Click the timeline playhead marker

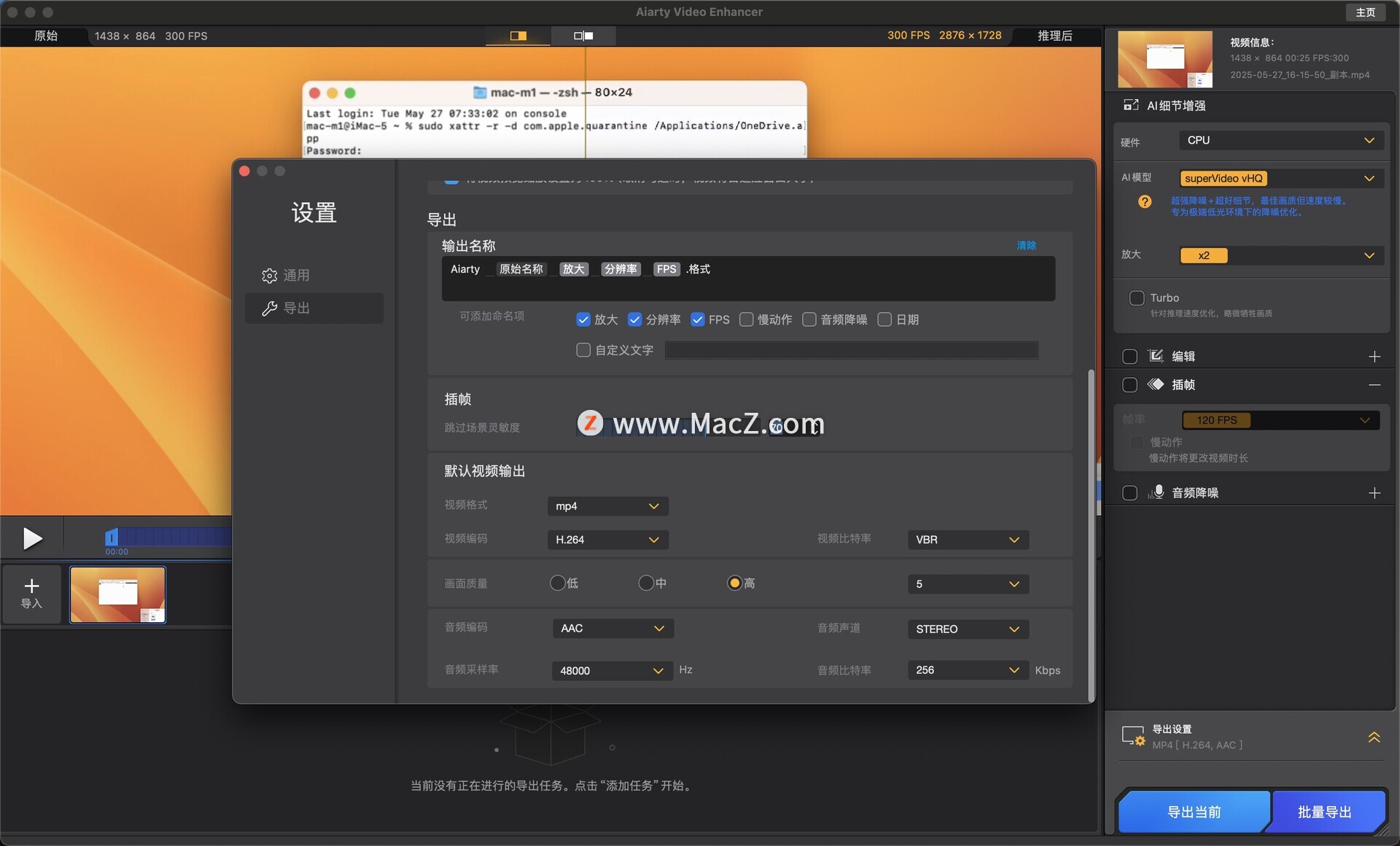tap(111, 538)
